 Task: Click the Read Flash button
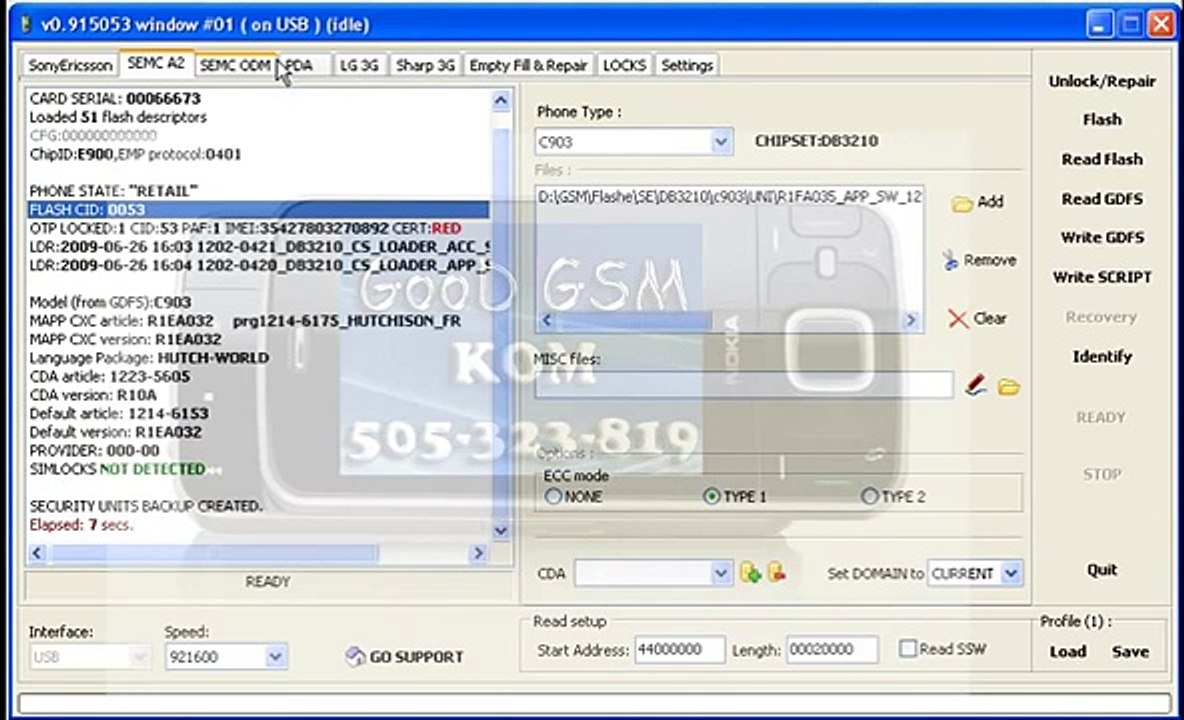point(1102,159)
